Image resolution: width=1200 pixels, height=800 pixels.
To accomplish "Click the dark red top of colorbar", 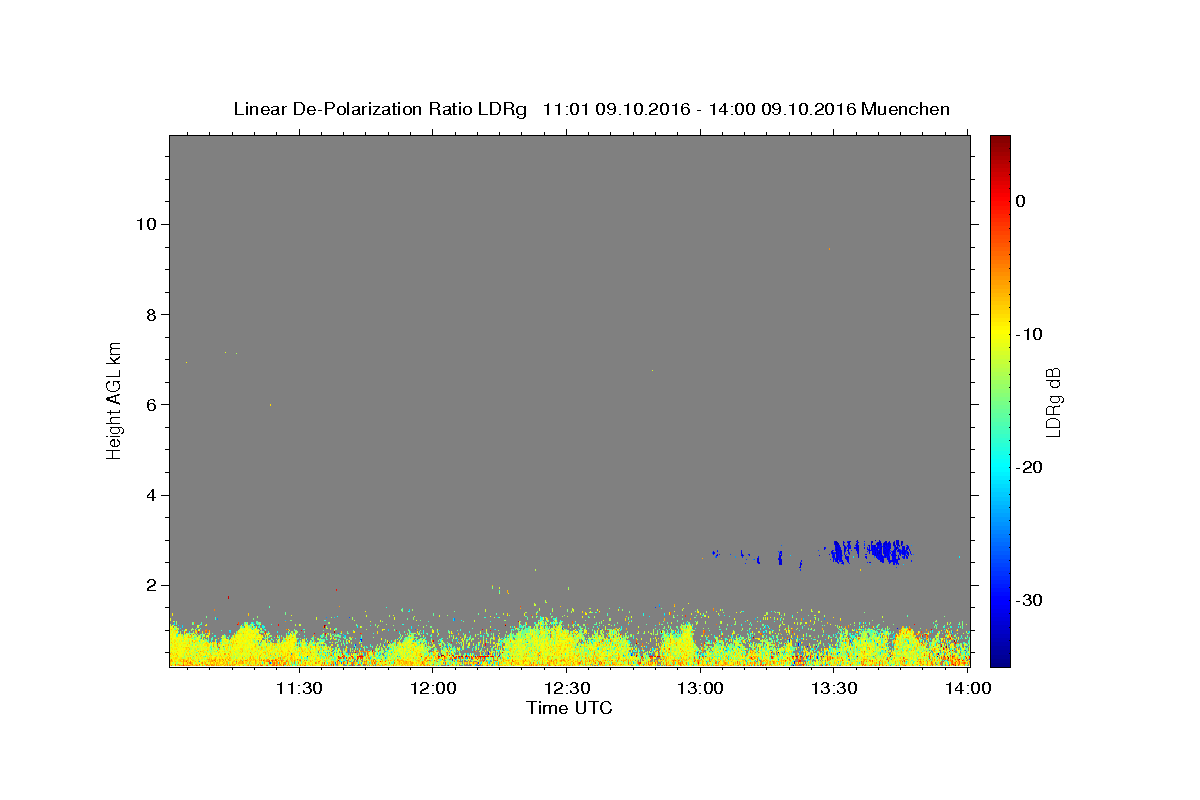I will pos(1000,143).
